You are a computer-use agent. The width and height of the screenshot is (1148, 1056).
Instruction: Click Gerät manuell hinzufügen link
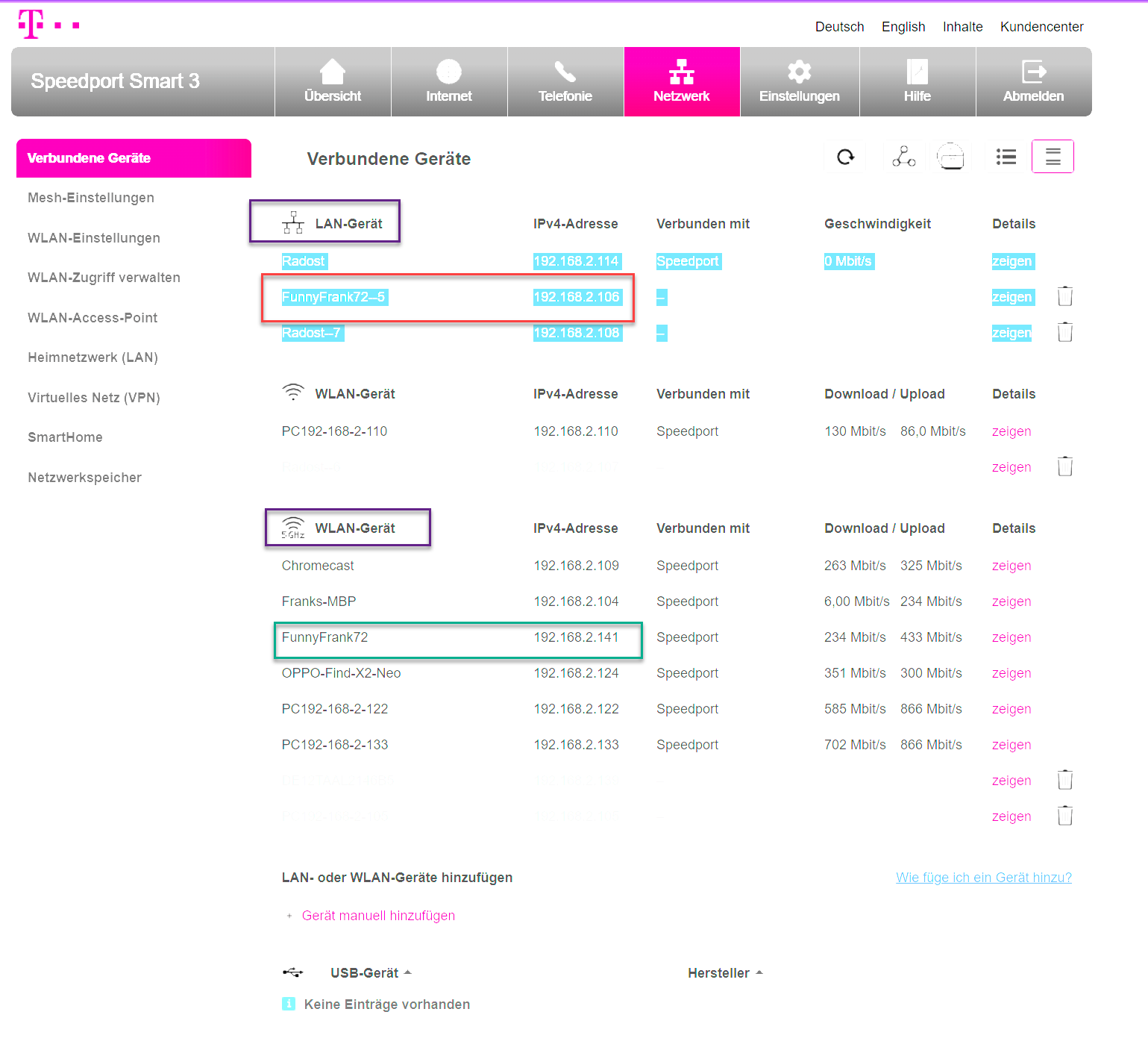pos(378,916)
